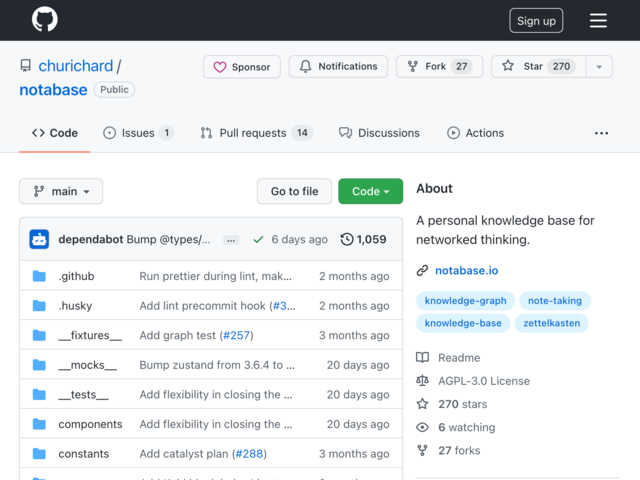640x480 pixels.
Task: Open the Pull requests tab
Action: (x=257, y=133)
